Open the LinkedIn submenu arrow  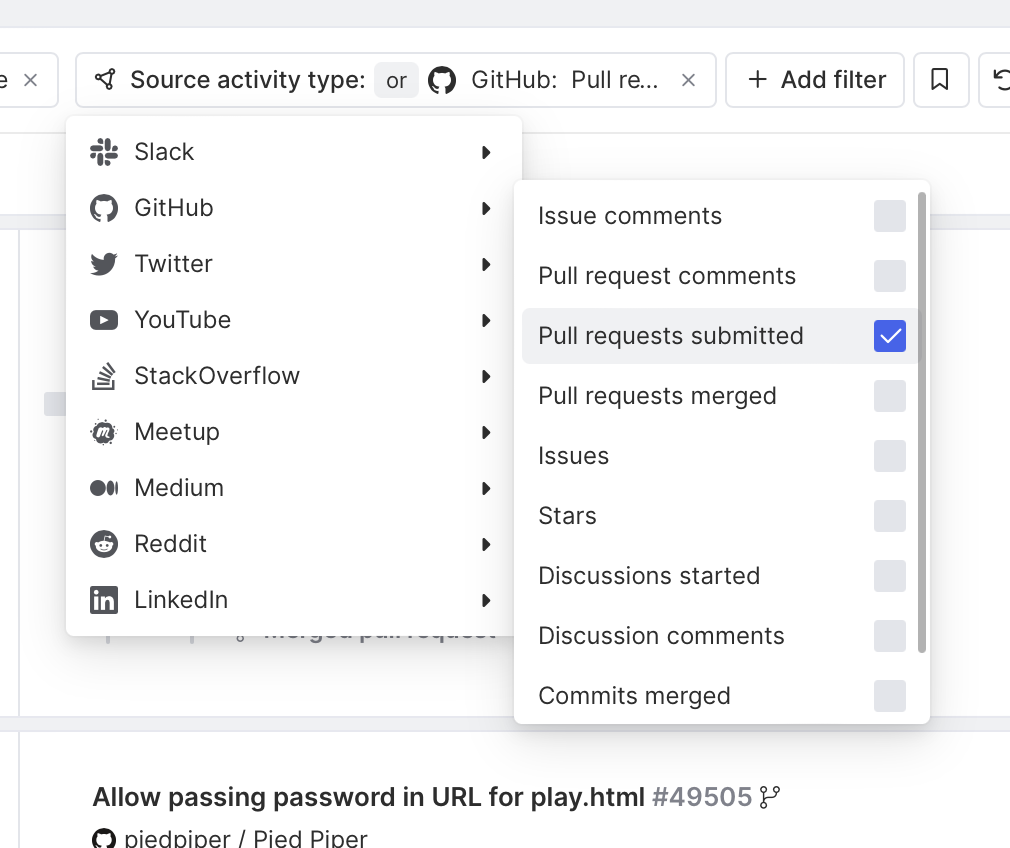tap(486, 600)
